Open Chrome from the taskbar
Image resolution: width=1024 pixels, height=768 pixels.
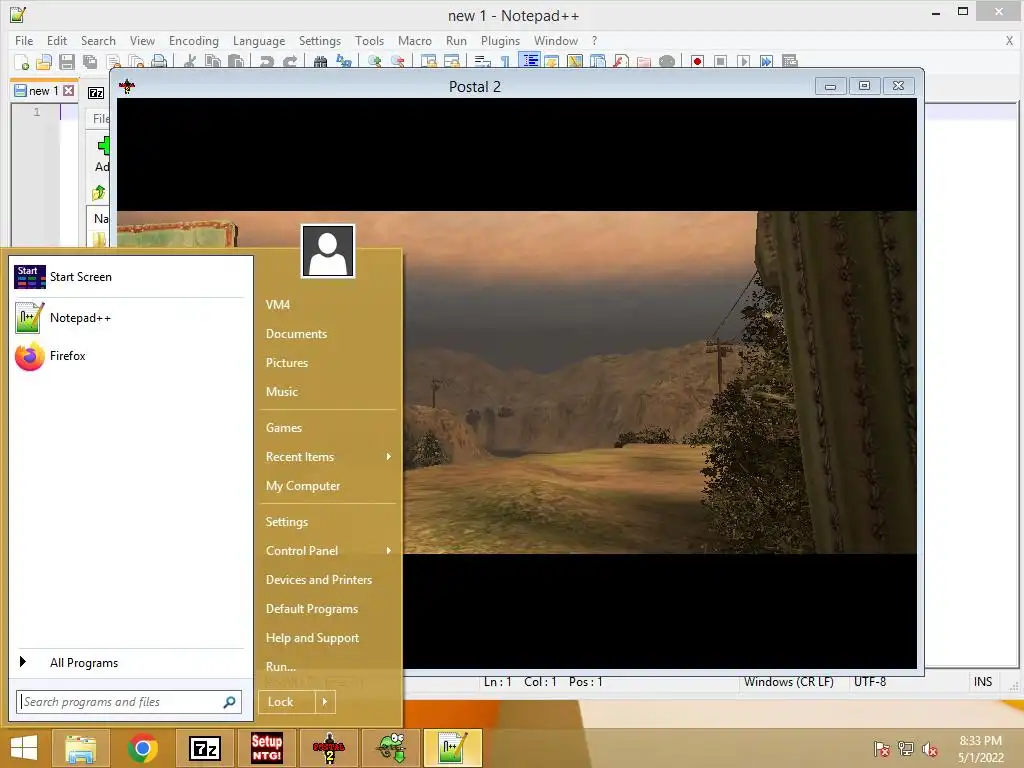point(143,748)
